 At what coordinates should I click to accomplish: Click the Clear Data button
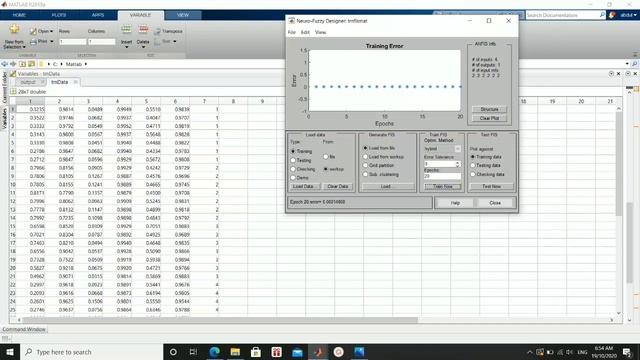[338, 187]
